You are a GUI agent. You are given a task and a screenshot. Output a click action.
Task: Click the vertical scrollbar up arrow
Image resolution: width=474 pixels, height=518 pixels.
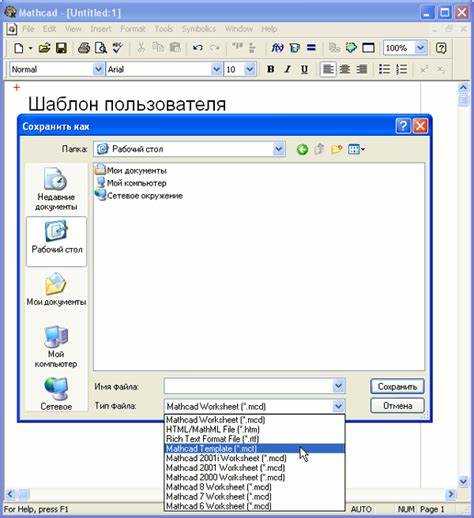[x=463, y=88]
